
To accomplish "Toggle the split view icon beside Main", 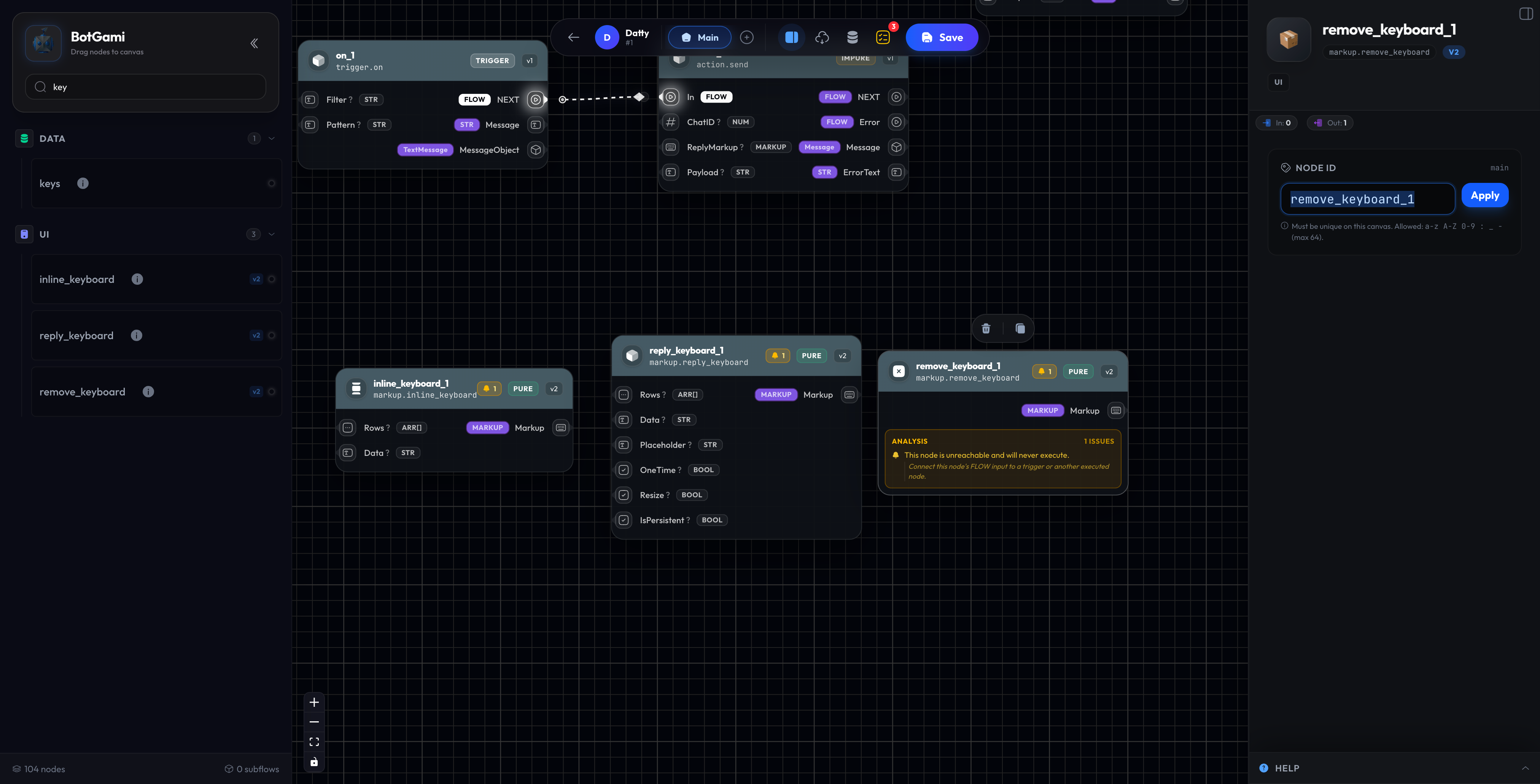I will pyautogui.click(x=792, y=37).
